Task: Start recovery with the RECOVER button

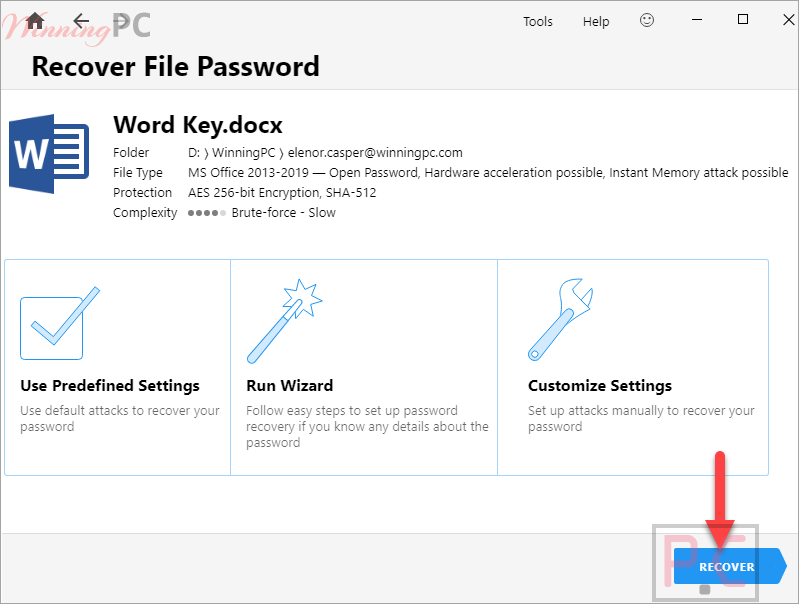Action: [730, 566]
